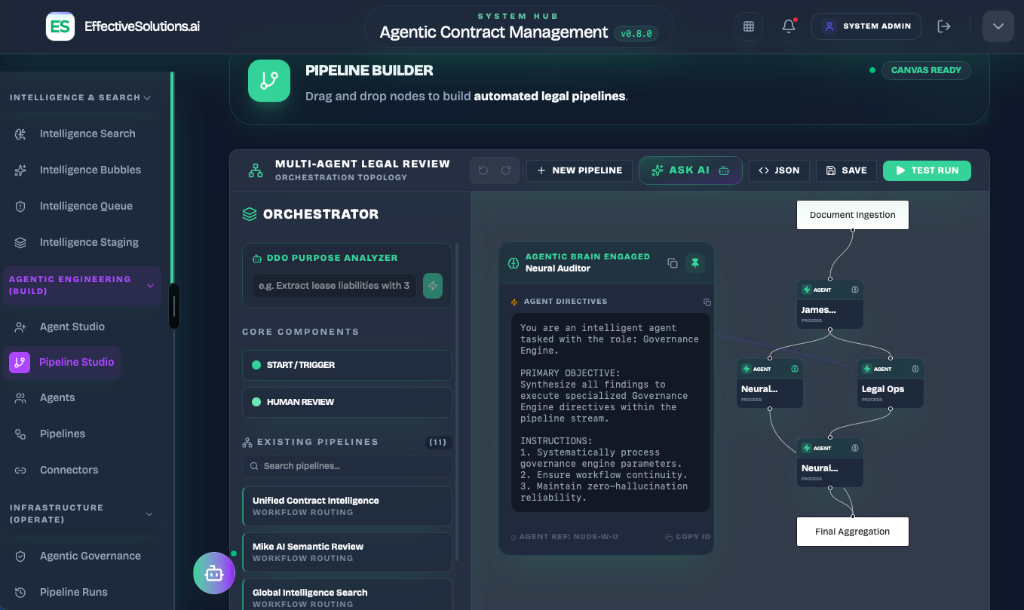
Task: Open the Pipelines page
Action: (x=62, y=434)
